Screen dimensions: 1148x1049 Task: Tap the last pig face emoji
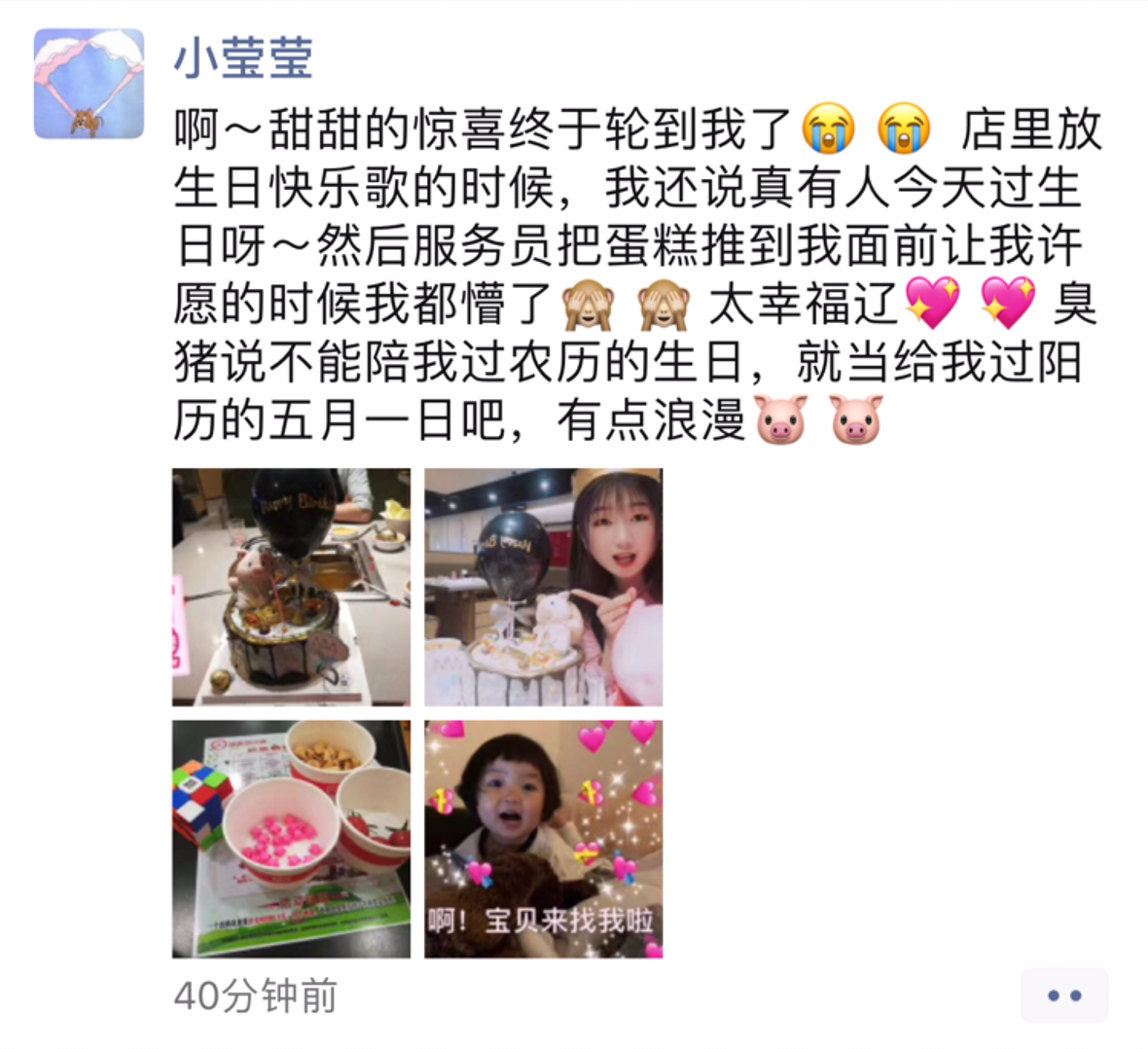pyautogui.click(x=856, y=419)
